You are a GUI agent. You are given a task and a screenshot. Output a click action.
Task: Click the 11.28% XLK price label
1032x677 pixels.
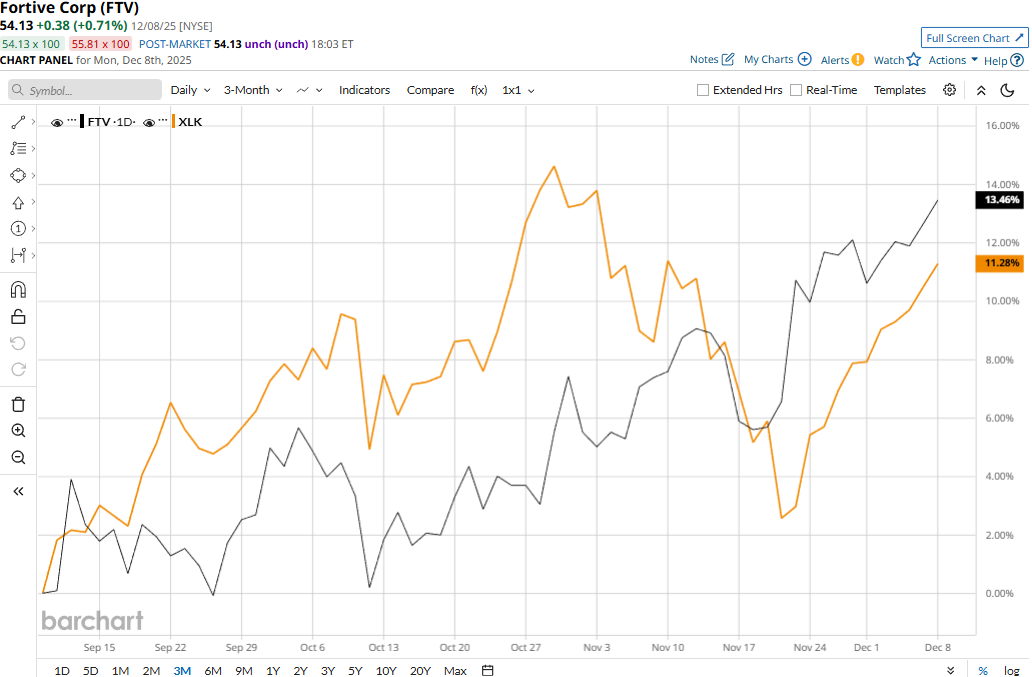[999, 263]
